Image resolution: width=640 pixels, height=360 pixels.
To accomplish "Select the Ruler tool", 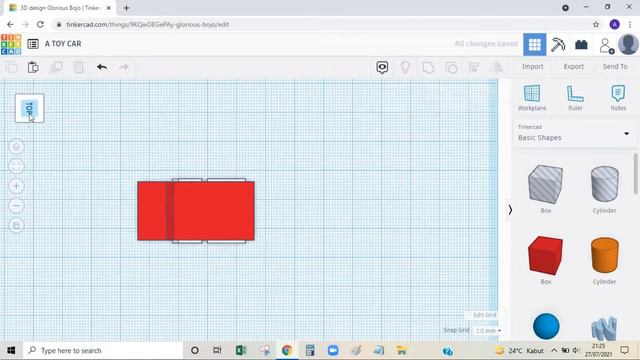I will (x=575, y=98).
